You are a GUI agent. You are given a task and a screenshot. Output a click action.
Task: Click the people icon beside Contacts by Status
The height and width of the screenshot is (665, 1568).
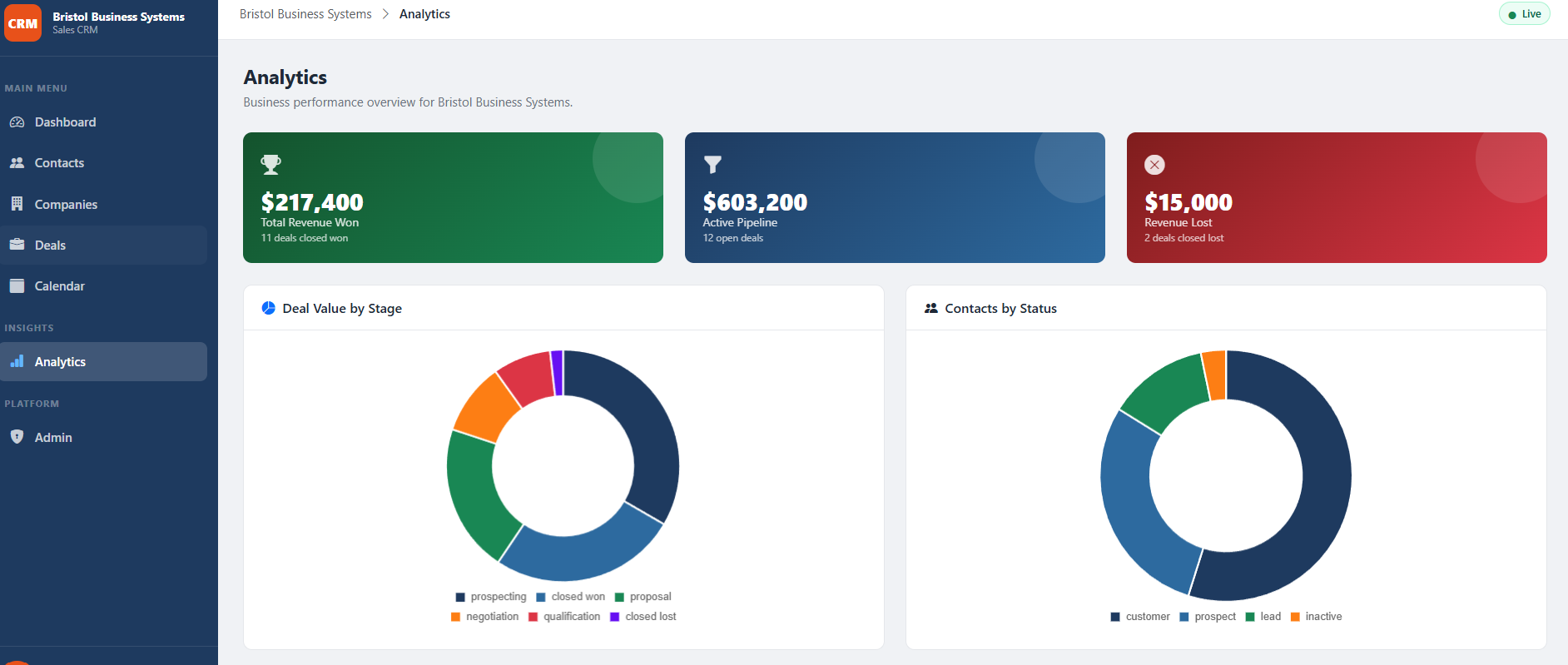(931, 308)
